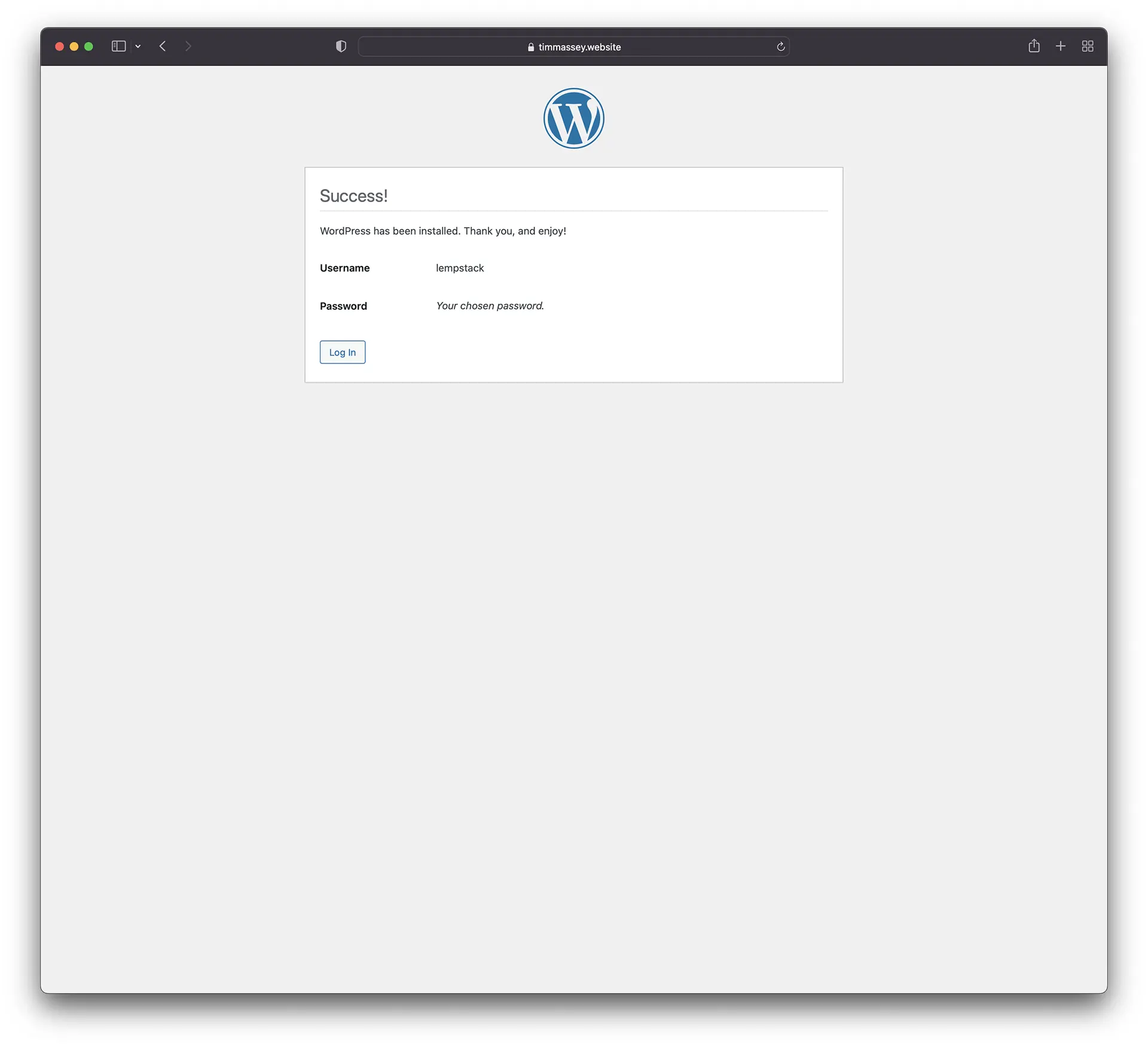The image size is (1148, 1047).
Task: Minimize the window with the yellow button
Action: point(74,46)
